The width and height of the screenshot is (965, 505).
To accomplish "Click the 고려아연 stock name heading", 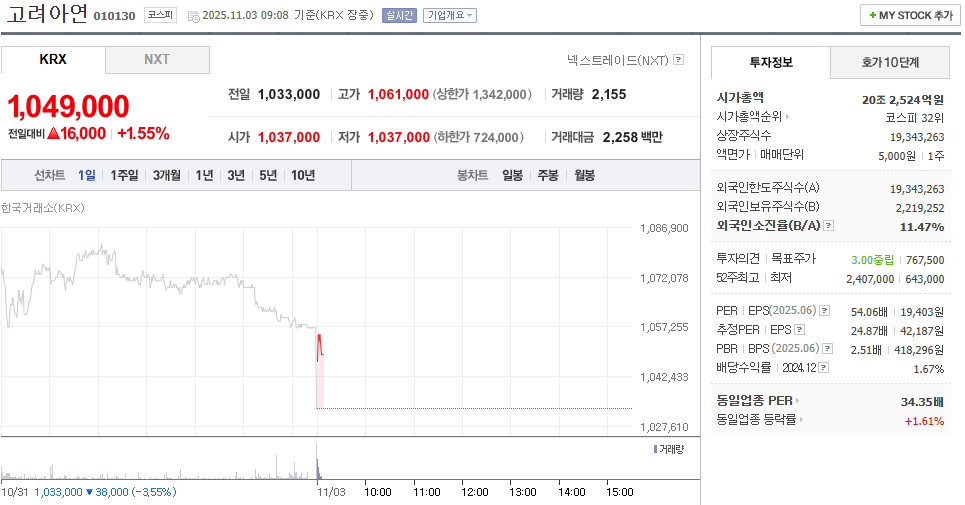I will coord(47,14).
